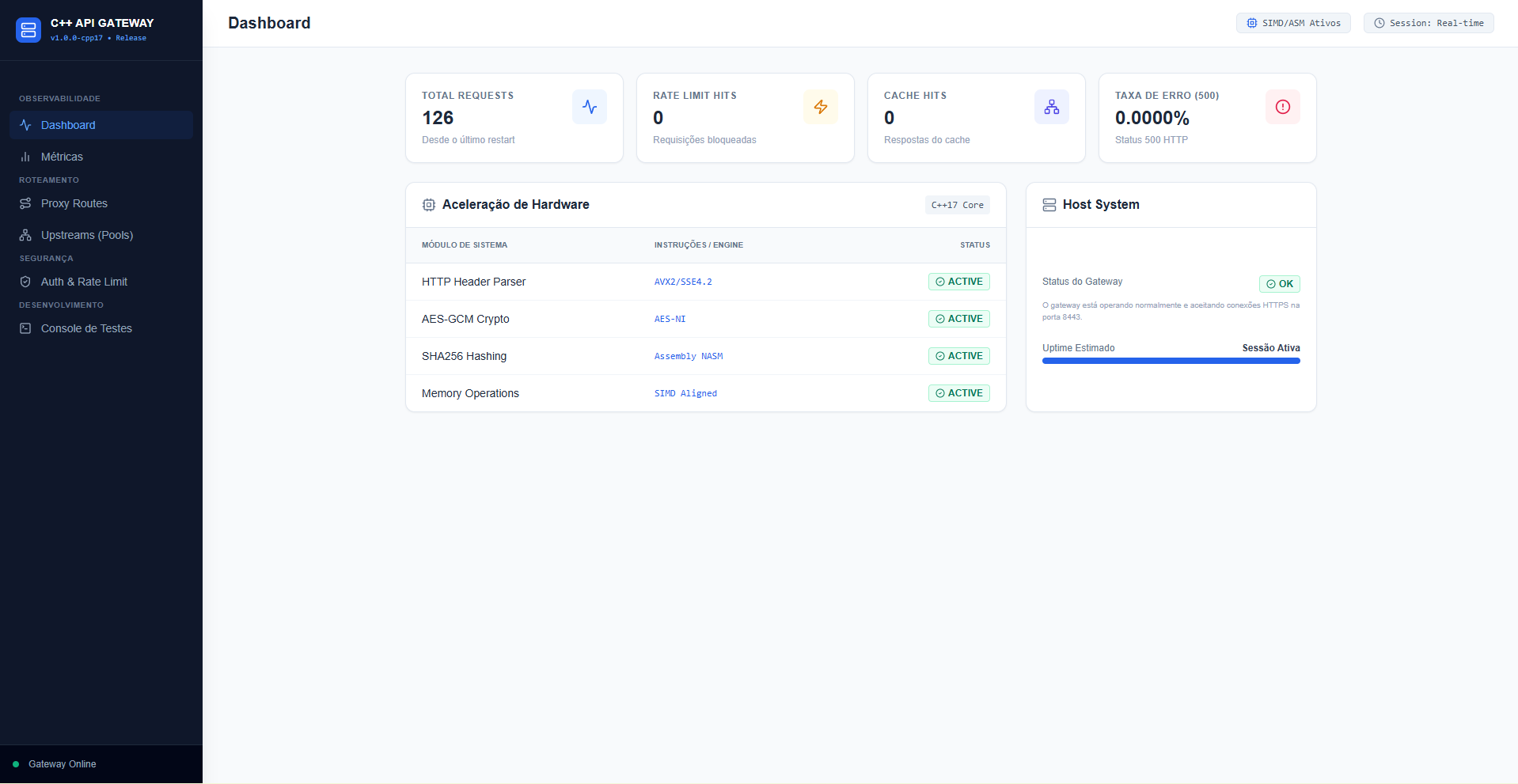
Task: Select the HTTP Header Parser row name
Action: click(473, 282)
